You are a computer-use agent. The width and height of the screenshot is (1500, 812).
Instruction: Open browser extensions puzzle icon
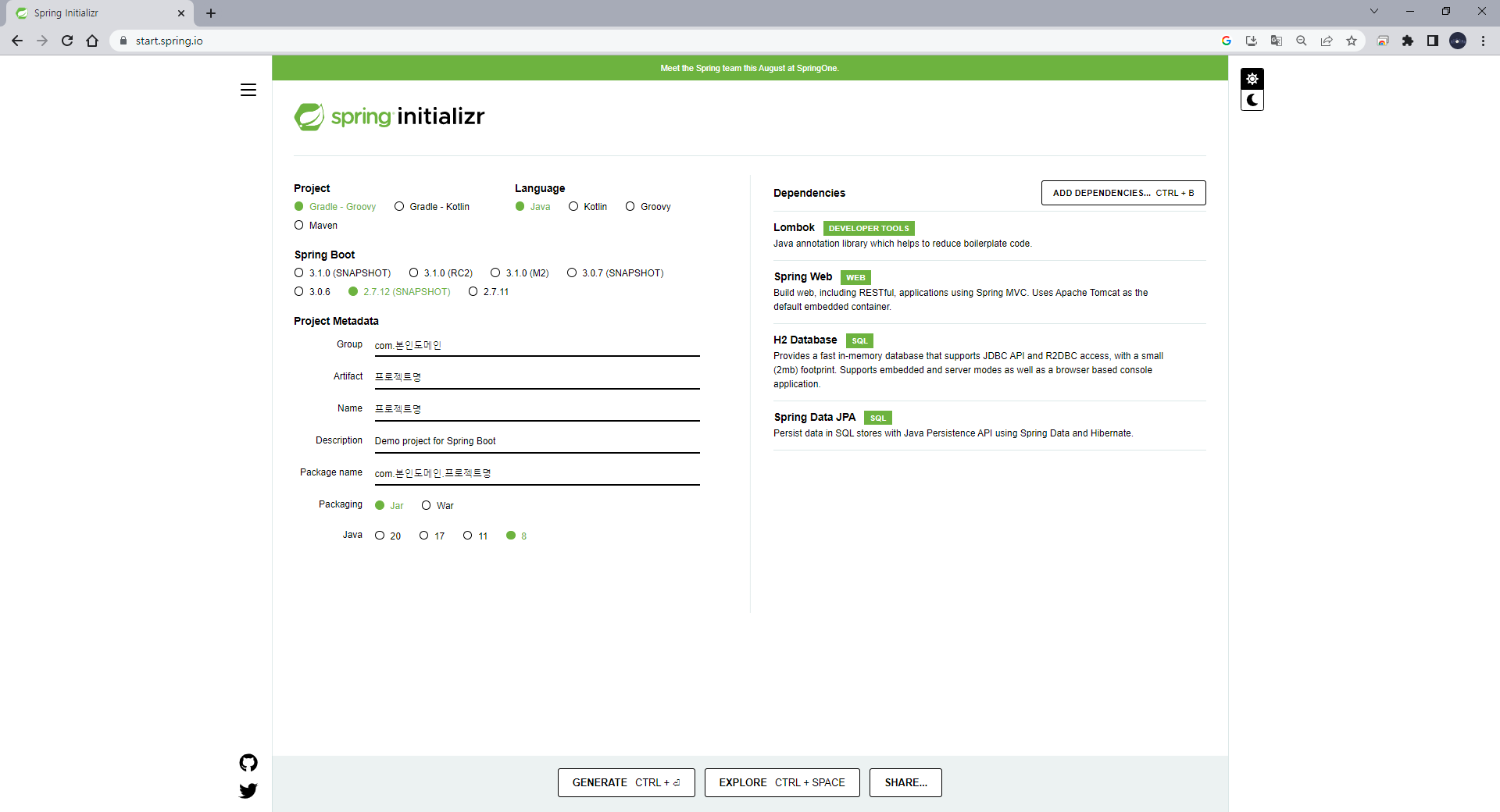(x=1408, y=41)
